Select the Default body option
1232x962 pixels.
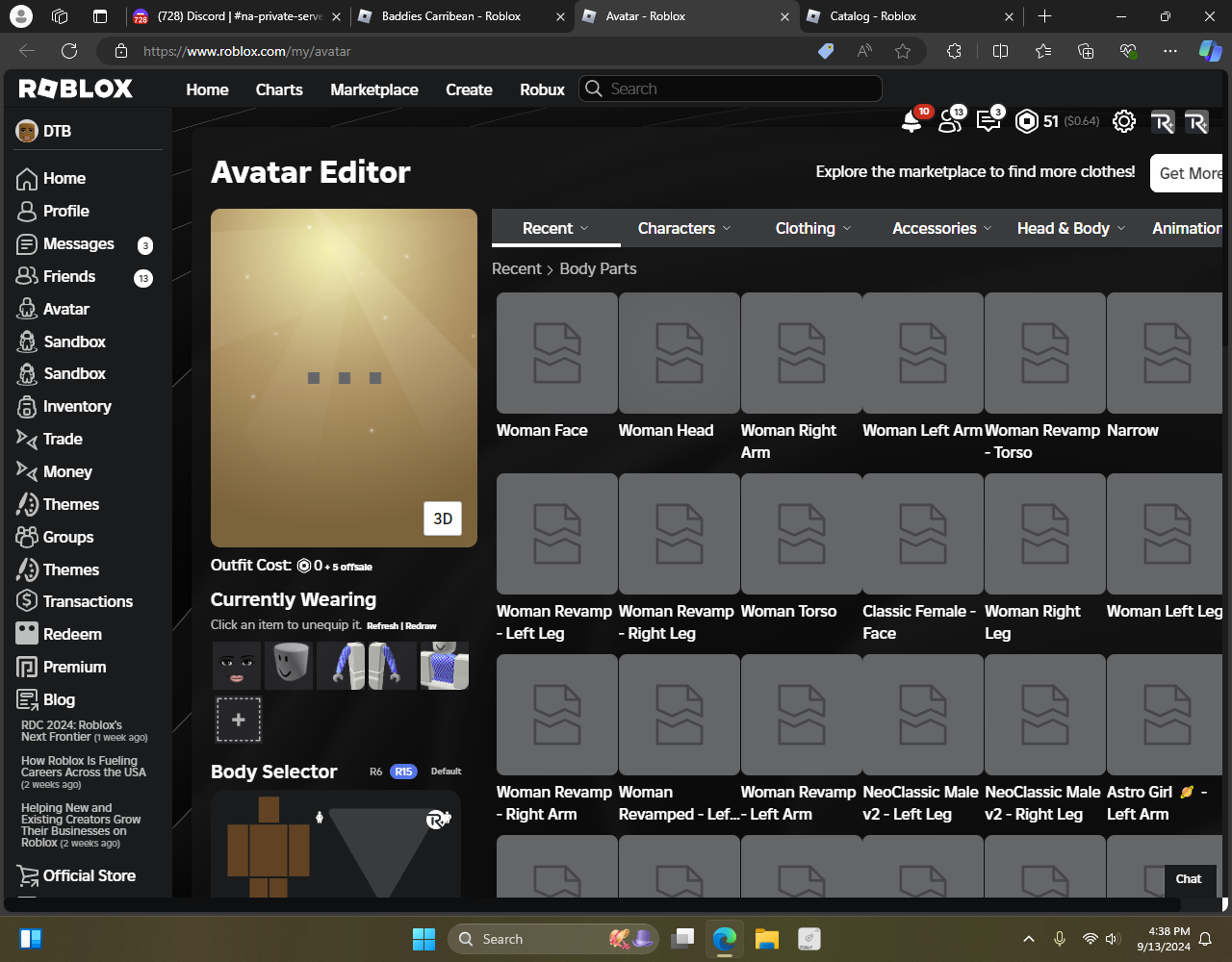(446, 772)
